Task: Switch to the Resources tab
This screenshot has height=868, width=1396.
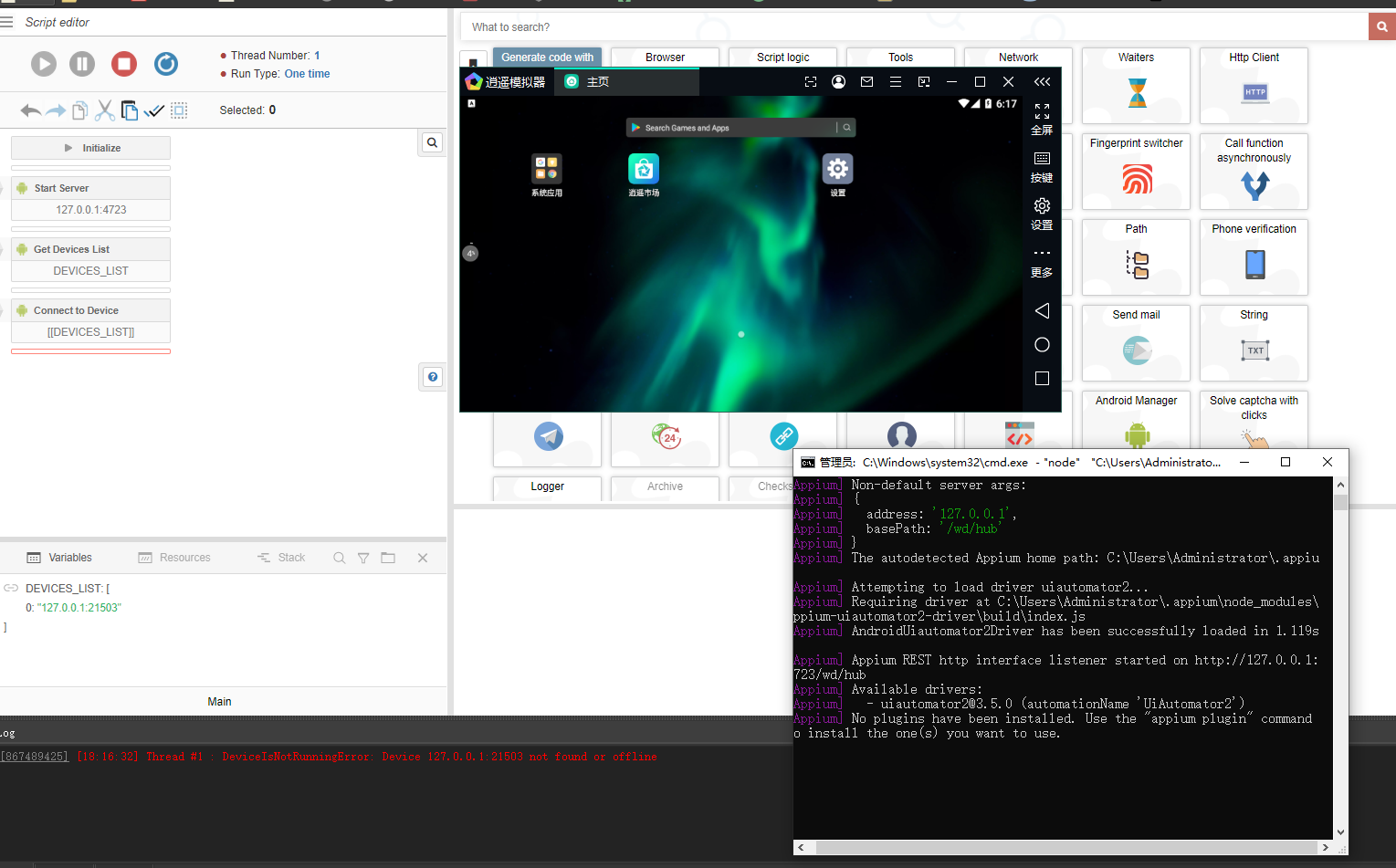Action: pyautogui.click(x=174, y=558)
